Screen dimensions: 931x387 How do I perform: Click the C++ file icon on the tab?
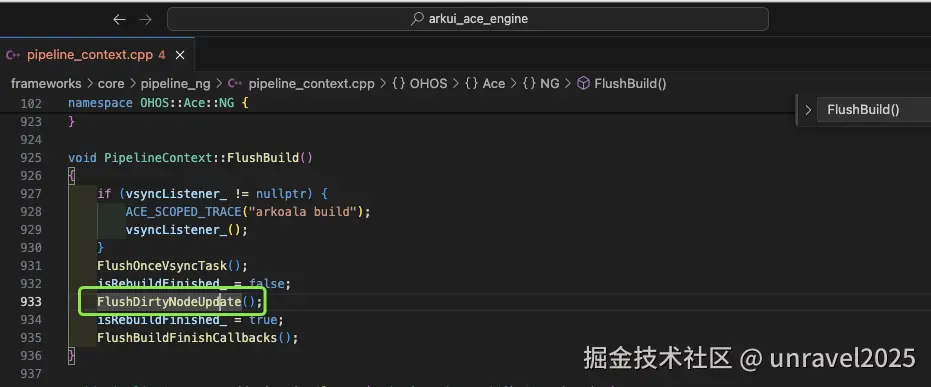[13, 55]
